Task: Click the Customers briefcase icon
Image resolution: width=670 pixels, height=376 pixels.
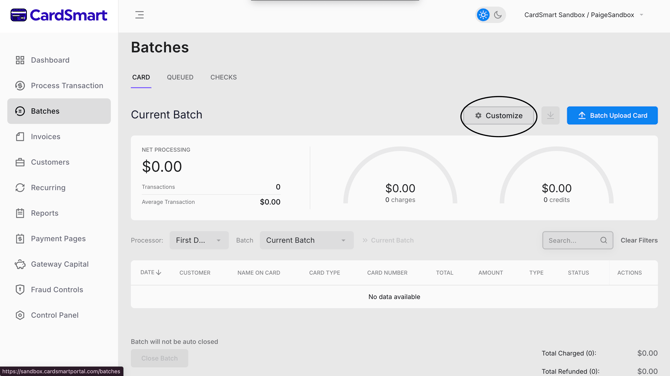Action: (20, 162)
